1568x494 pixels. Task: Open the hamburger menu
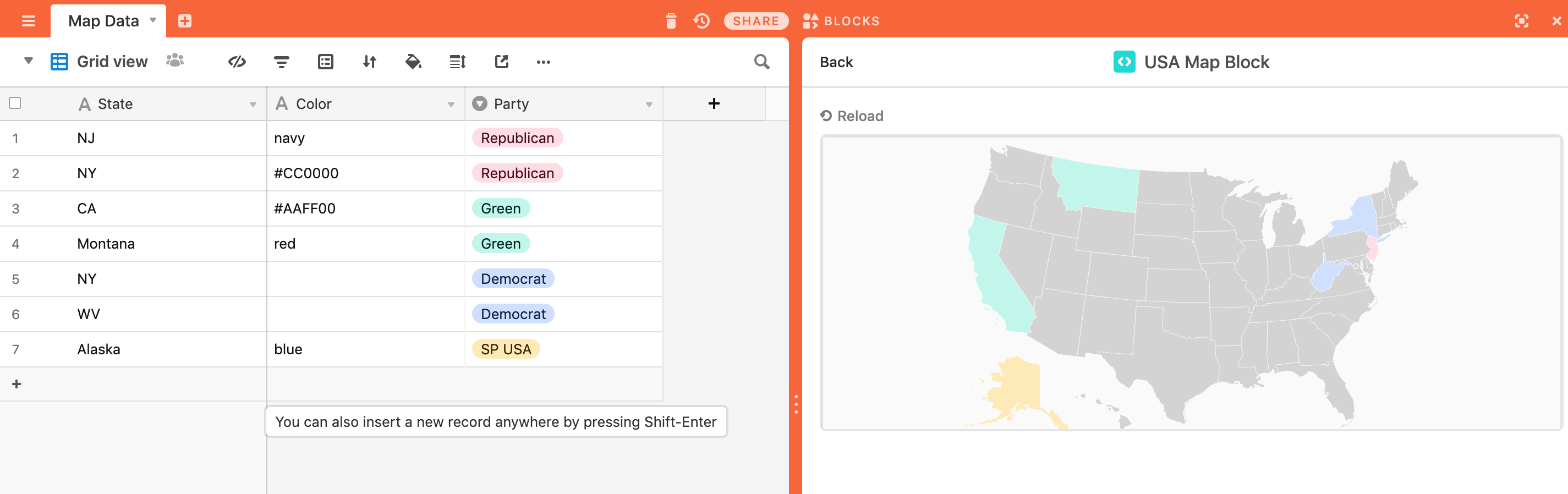coord(28,21)
